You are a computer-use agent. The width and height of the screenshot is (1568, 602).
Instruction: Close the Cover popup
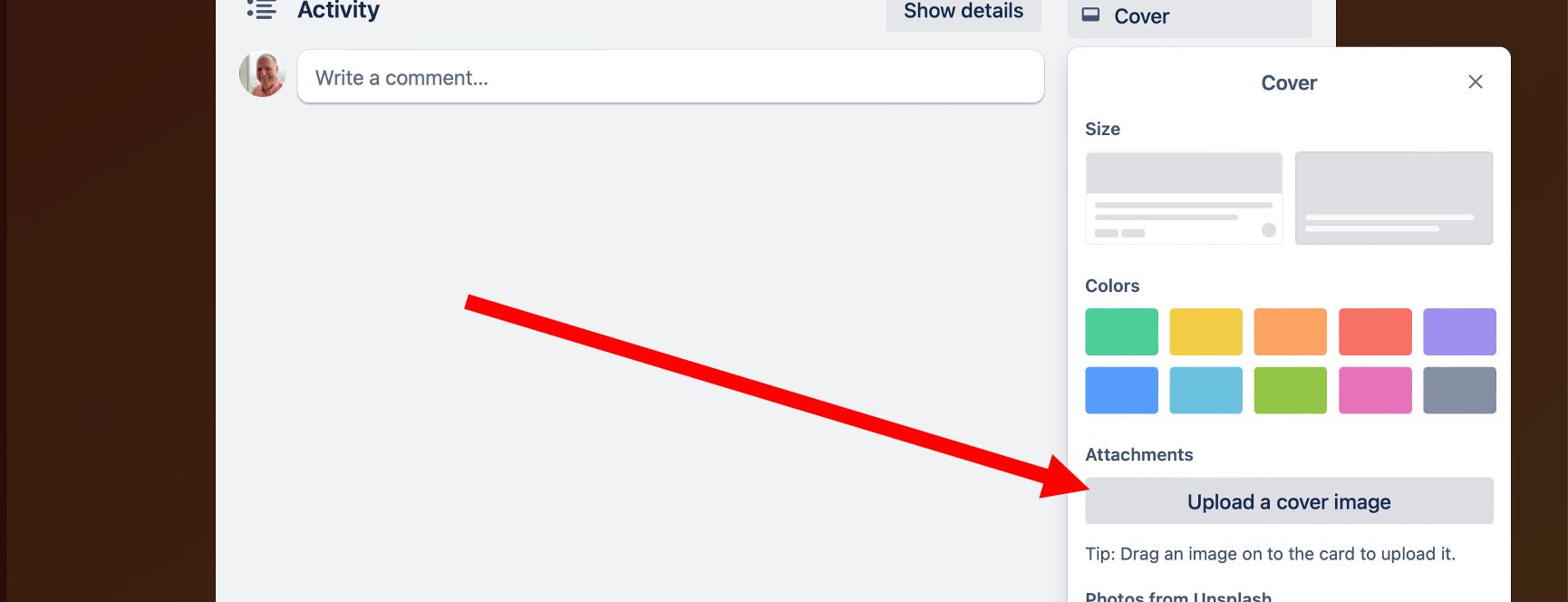point(1475,82)
